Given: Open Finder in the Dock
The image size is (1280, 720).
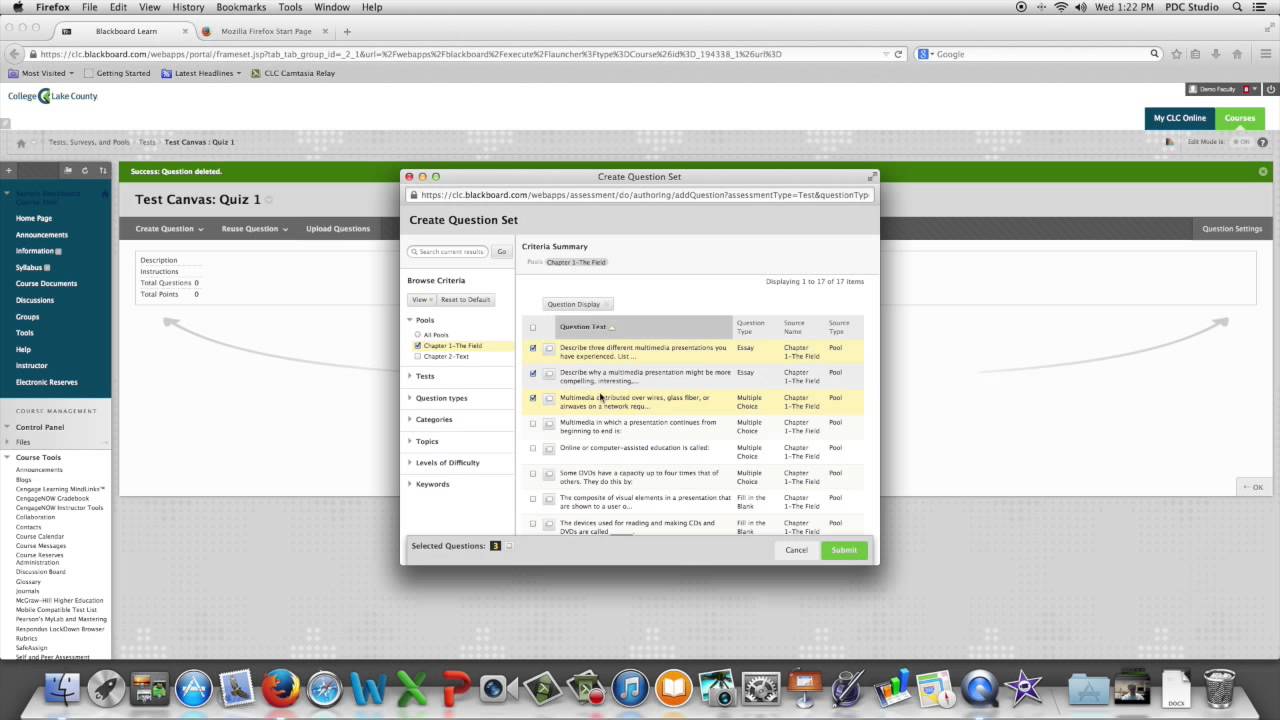Looking at the screenshot, I should (63, 689).
